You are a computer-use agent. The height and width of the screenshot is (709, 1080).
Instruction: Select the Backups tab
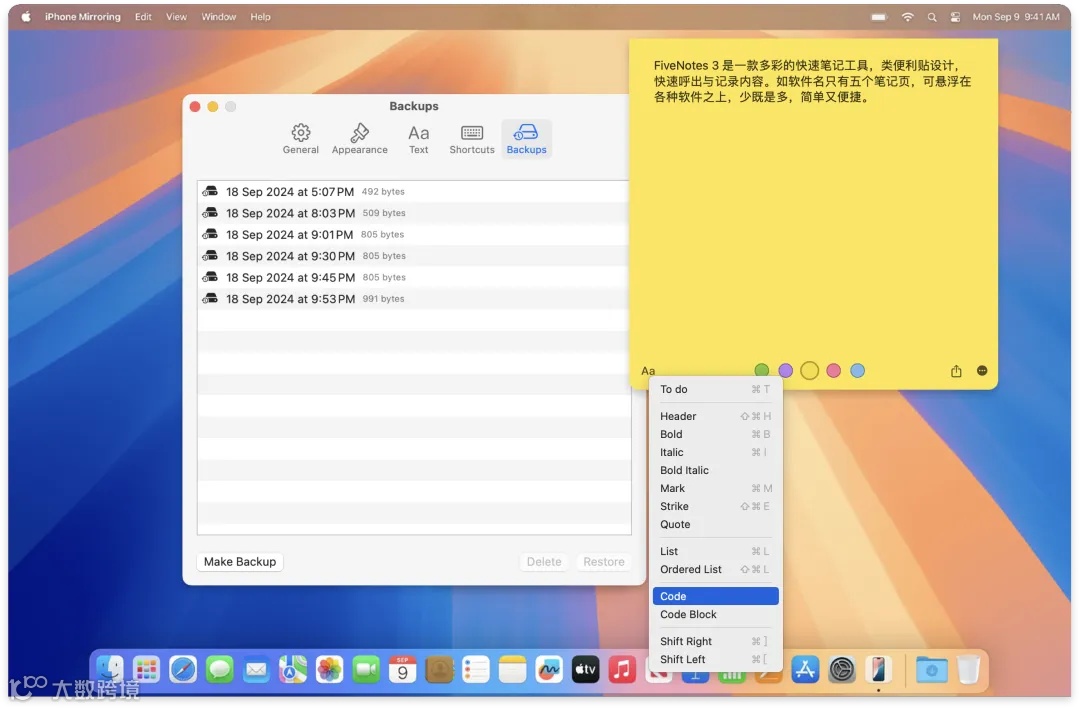click(x=526, y=138)
